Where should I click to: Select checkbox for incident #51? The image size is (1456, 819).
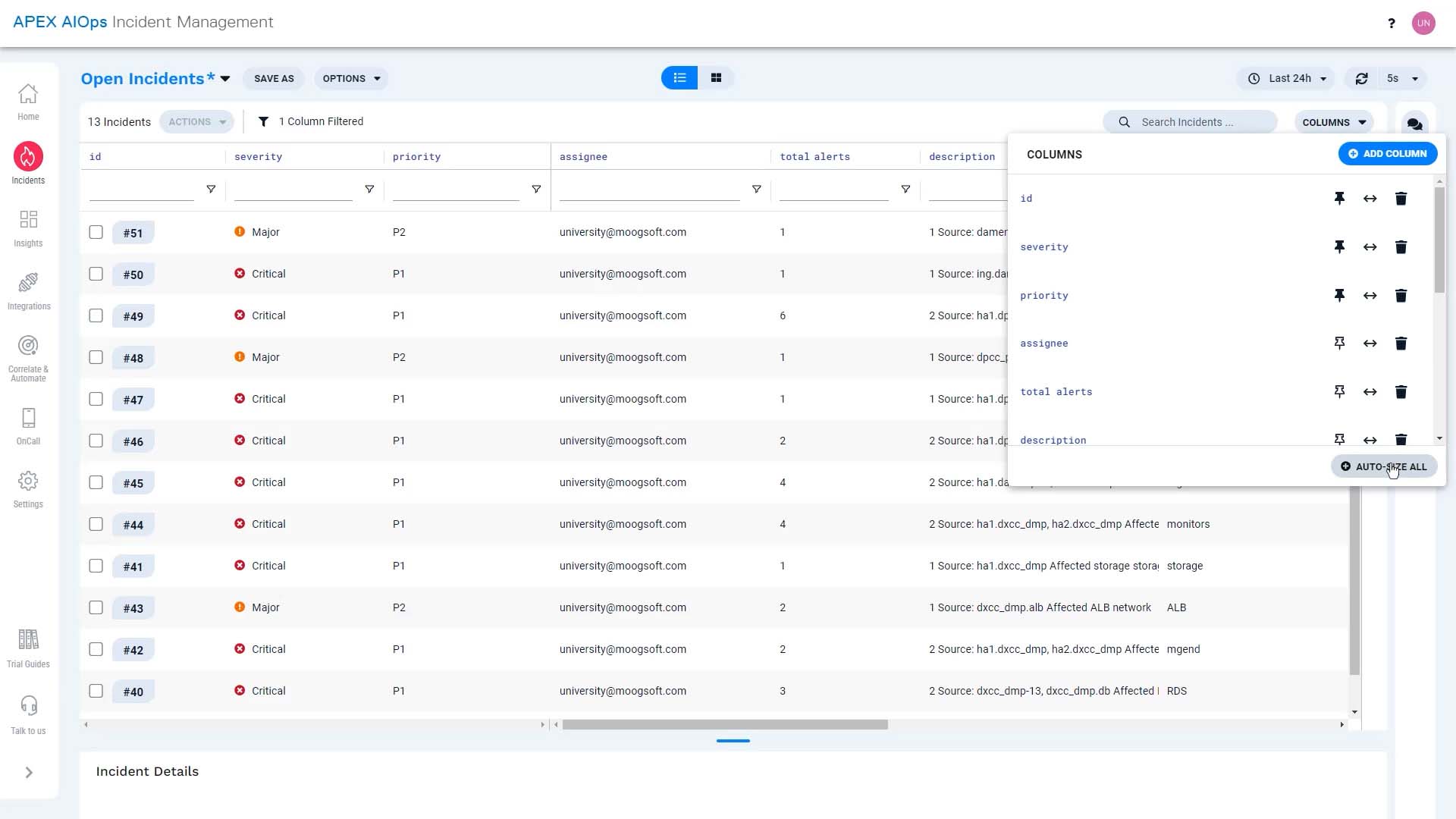[96, 233]
